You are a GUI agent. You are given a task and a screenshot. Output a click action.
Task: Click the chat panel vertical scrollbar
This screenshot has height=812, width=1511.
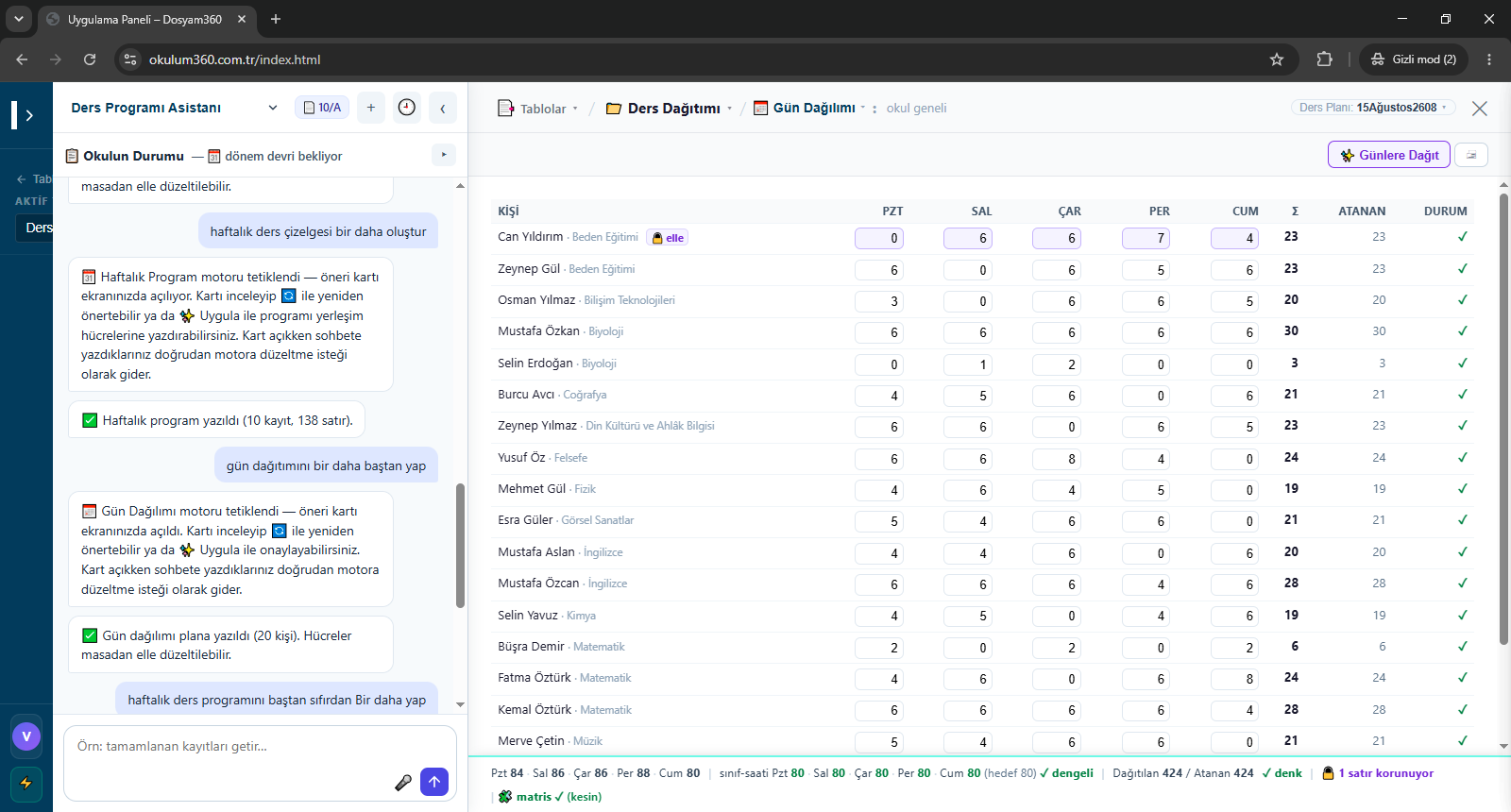click(x=460, y=546)
